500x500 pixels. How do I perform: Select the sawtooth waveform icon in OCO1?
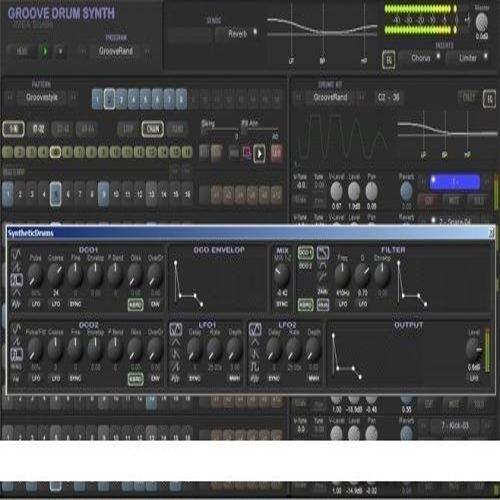(16, 267)
